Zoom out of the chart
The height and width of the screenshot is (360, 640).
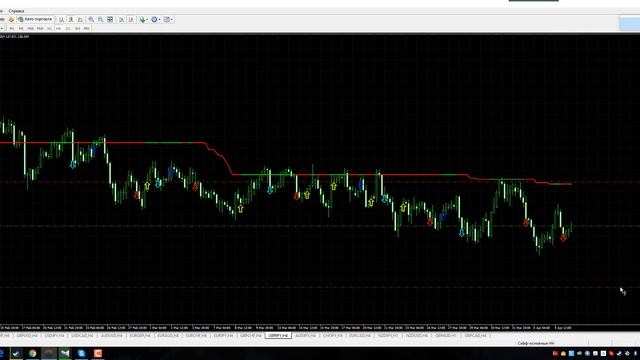[x=100, y=19]
